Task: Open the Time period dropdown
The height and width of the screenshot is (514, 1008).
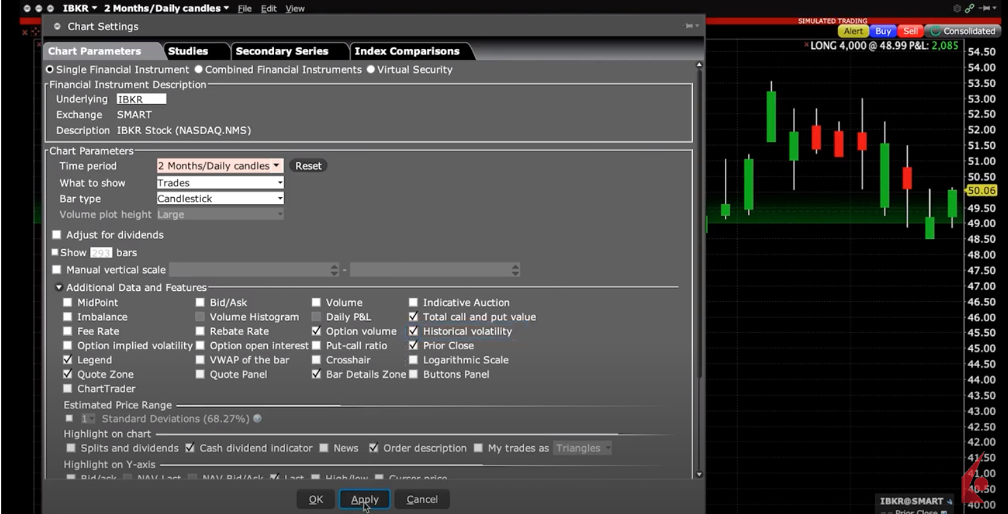Action: pos(220,166)
